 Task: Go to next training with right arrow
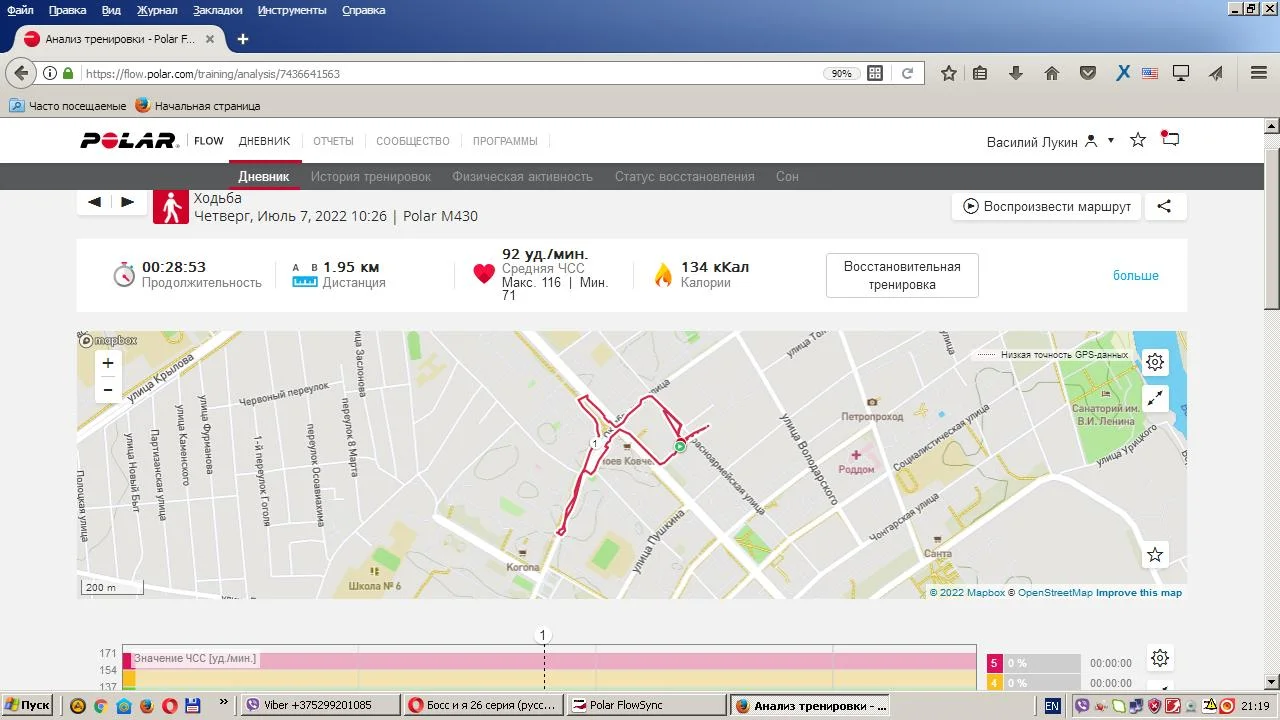click(127, 202)
